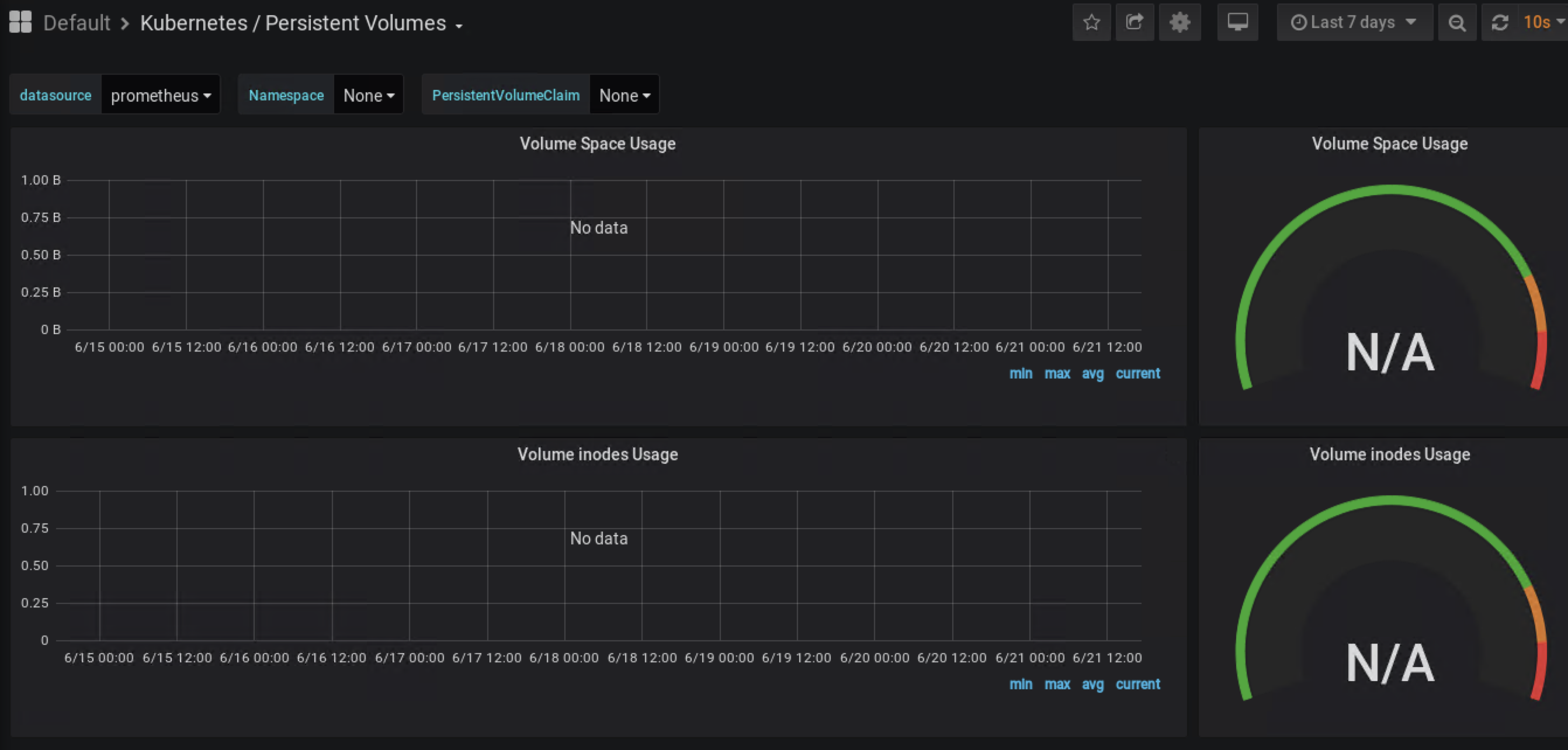Refresh the dashboard manually

1500,23
